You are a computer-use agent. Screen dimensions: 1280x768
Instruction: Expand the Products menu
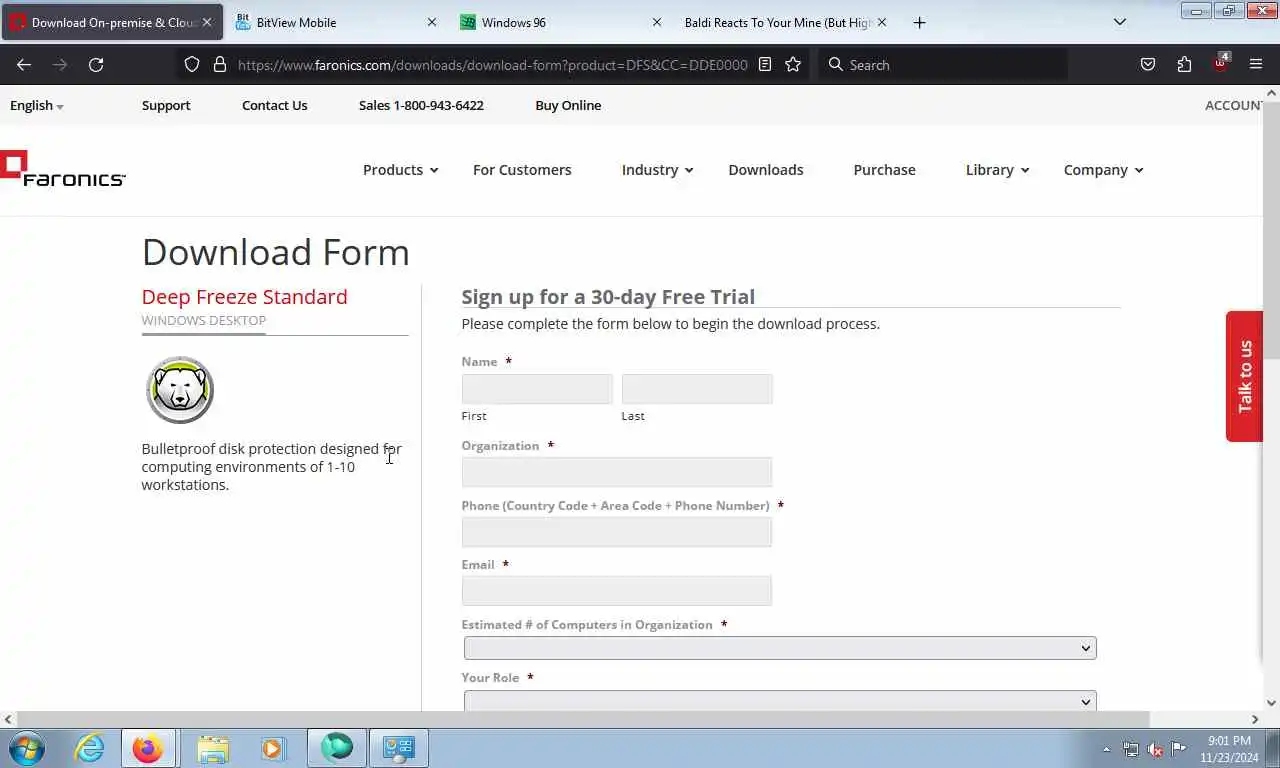tap(400, 170)
